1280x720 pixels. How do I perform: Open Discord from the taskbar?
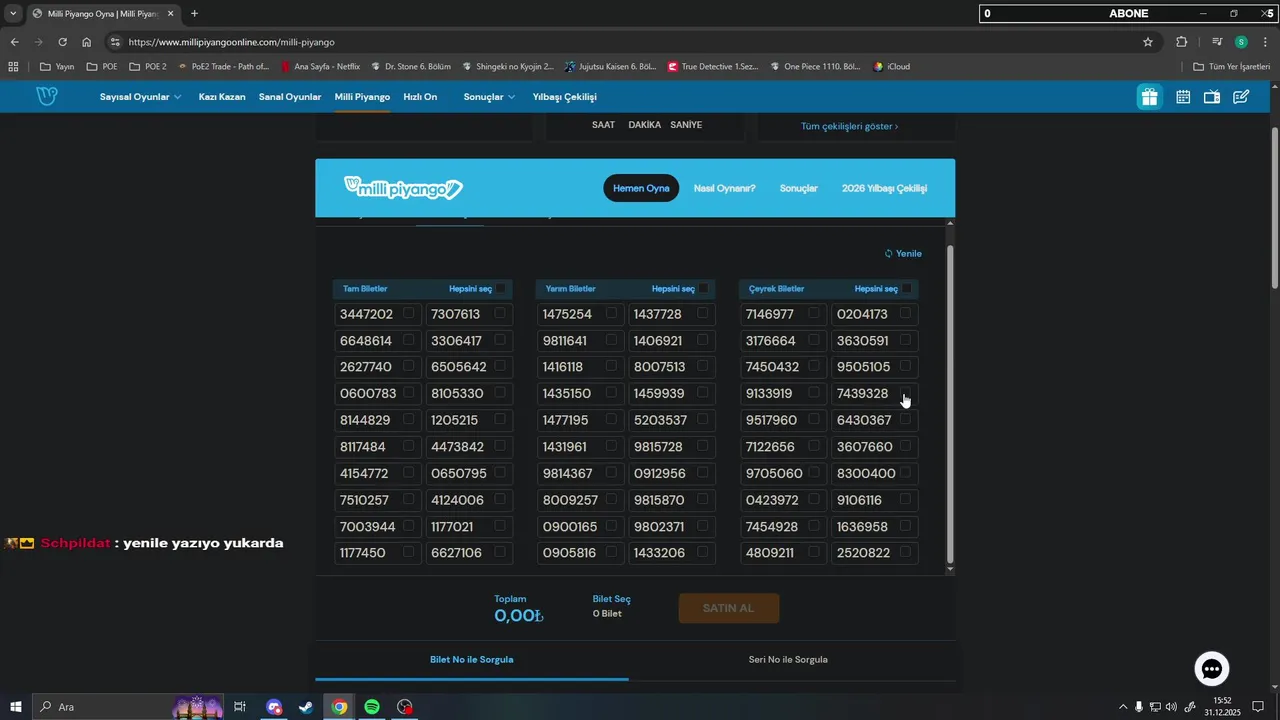coord(274,707)
